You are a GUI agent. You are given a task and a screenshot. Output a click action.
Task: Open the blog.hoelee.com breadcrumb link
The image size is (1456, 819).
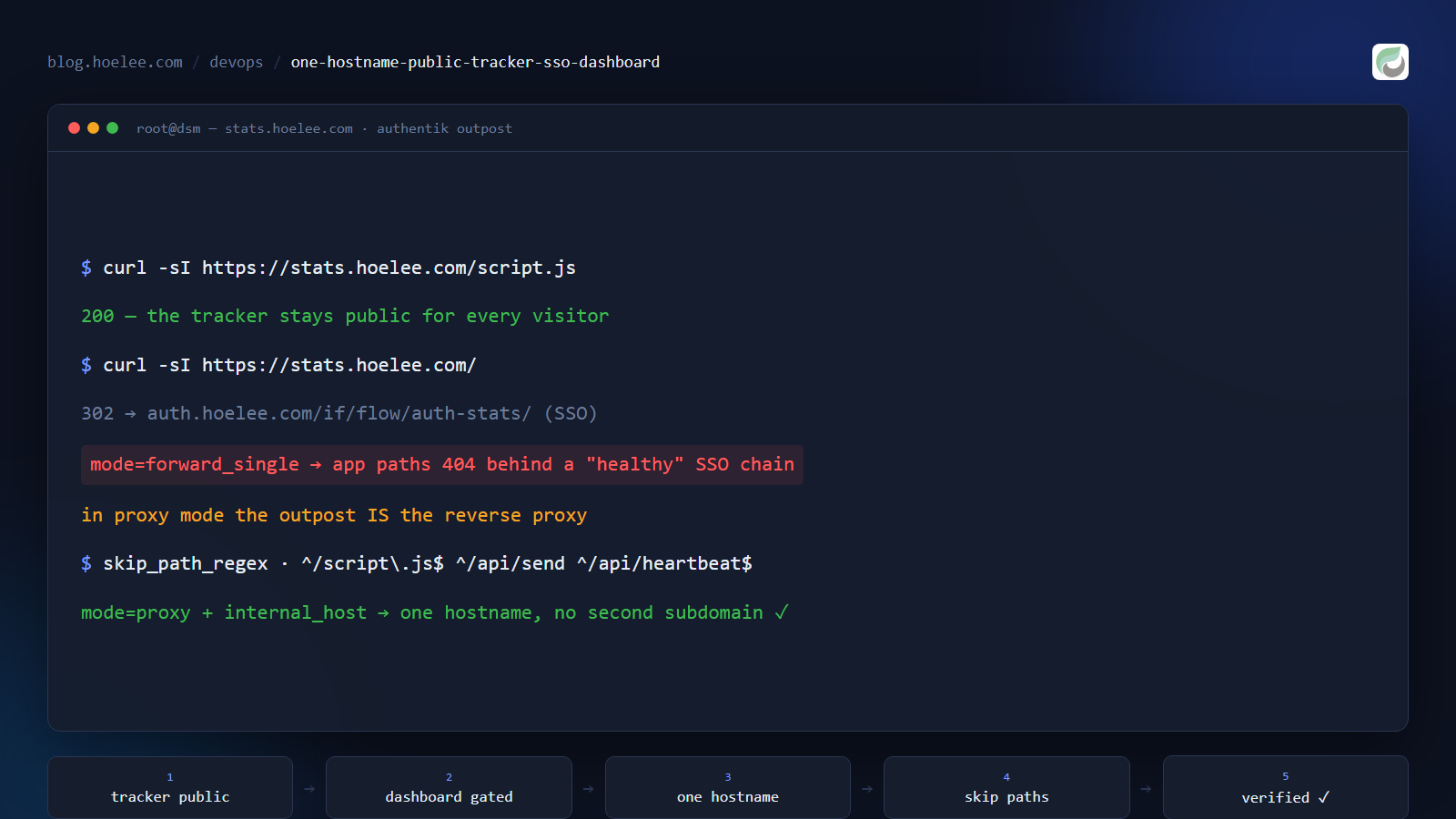coord(115,62)
